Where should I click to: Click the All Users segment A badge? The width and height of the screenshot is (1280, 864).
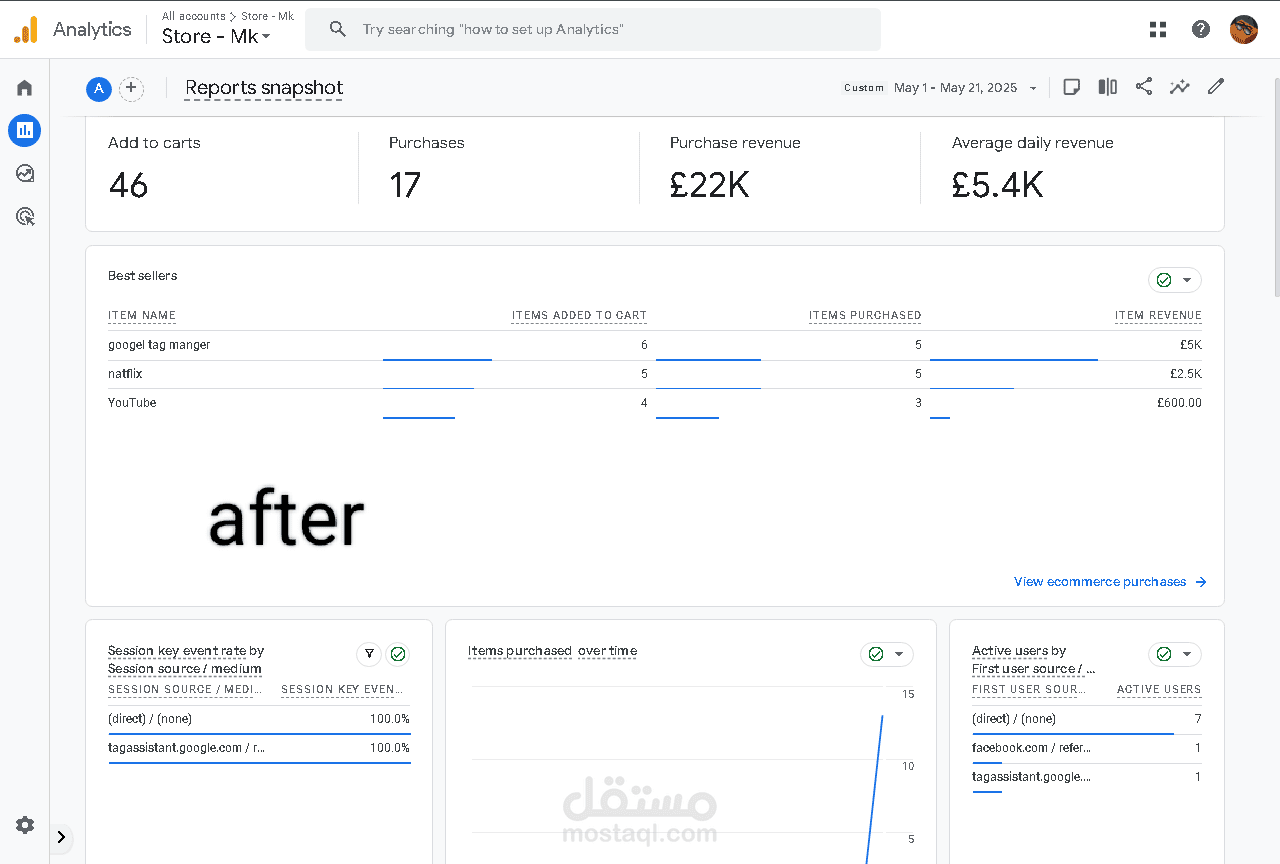point(98,89)
